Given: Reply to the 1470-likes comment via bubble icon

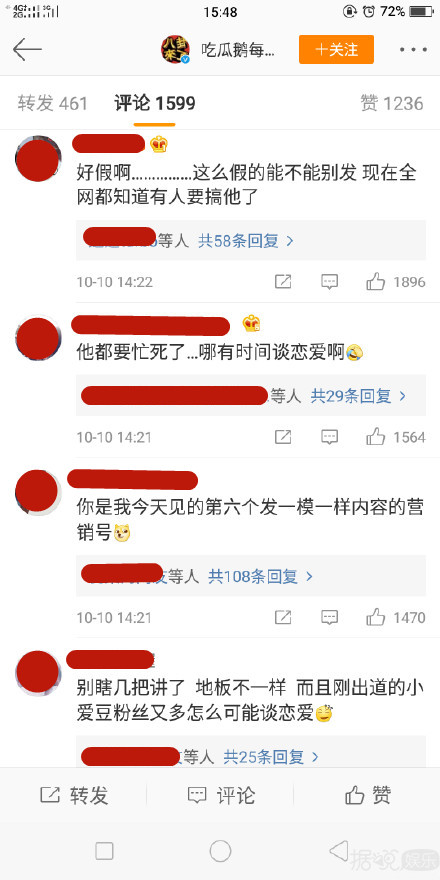Looking at the screenshot, I should (329, 617).
